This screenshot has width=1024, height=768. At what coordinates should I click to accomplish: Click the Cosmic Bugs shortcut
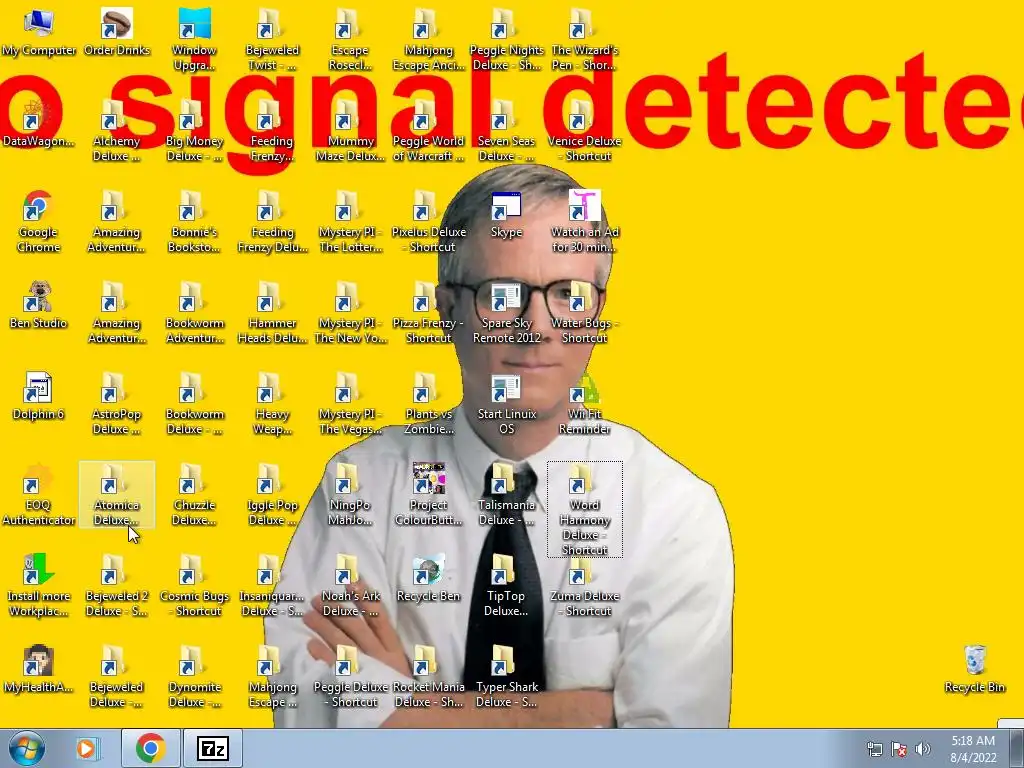[195, 585]
